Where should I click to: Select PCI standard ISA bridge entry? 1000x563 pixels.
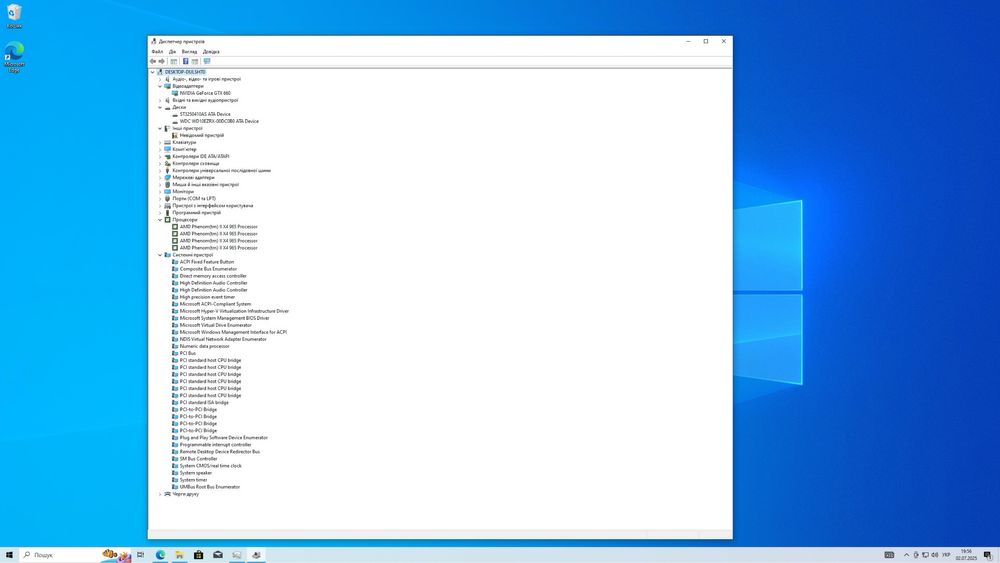click(x=204, y=402)
